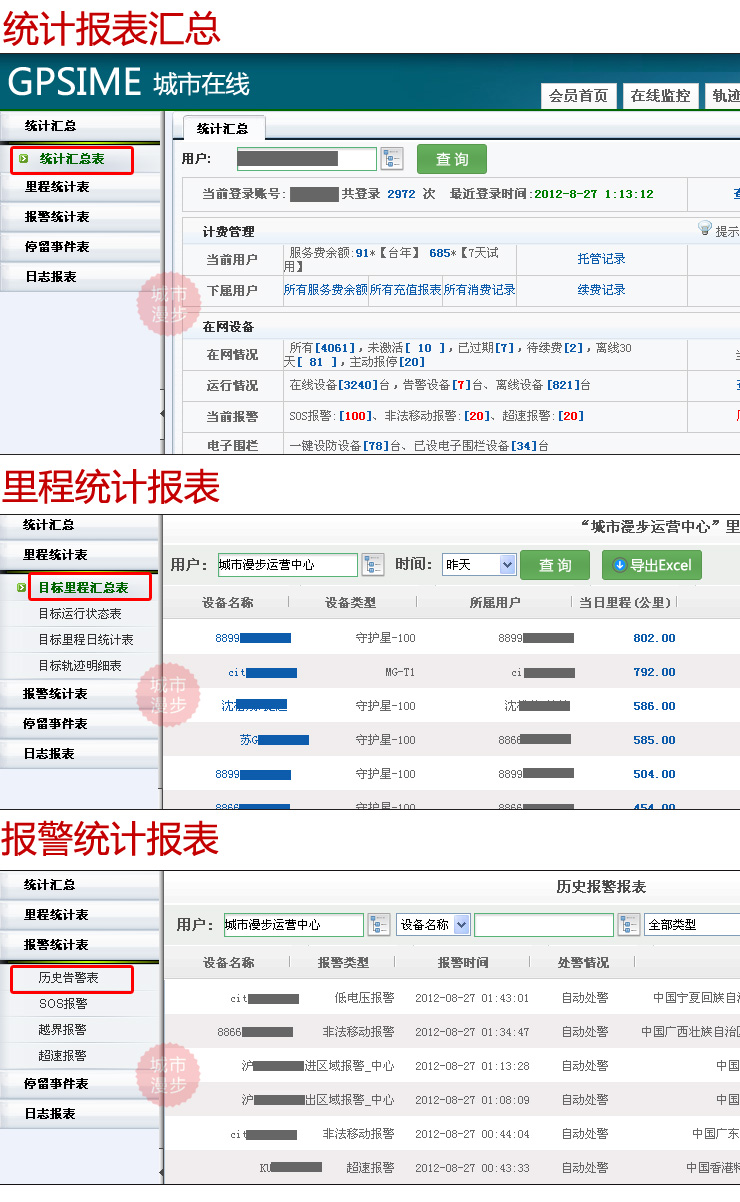Select the 统计汇总 content tab
This screenshot has width=740, height=1202.
coord(222,128)
